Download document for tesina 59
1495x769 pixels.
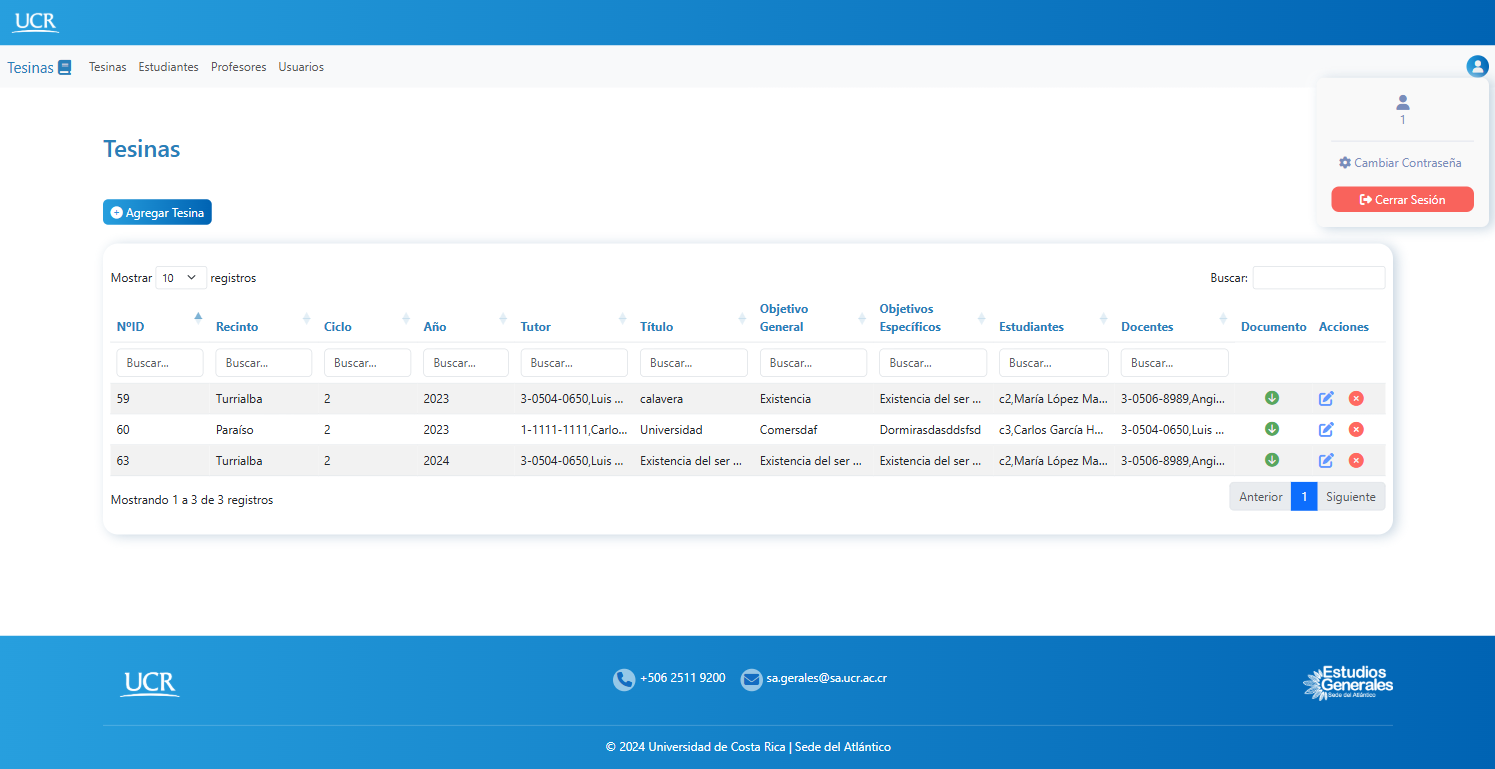click(x=1272, y=398)
